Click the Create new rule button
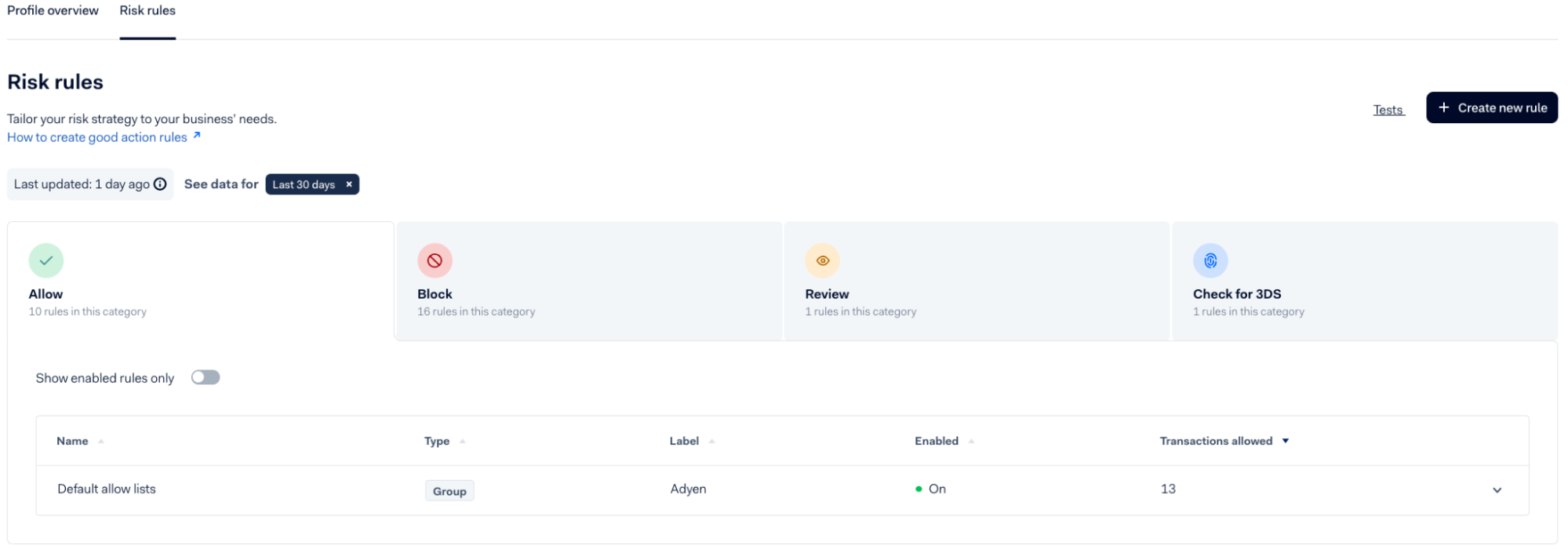Screen dimensions: 1568x549 [x=1492, y=107]
